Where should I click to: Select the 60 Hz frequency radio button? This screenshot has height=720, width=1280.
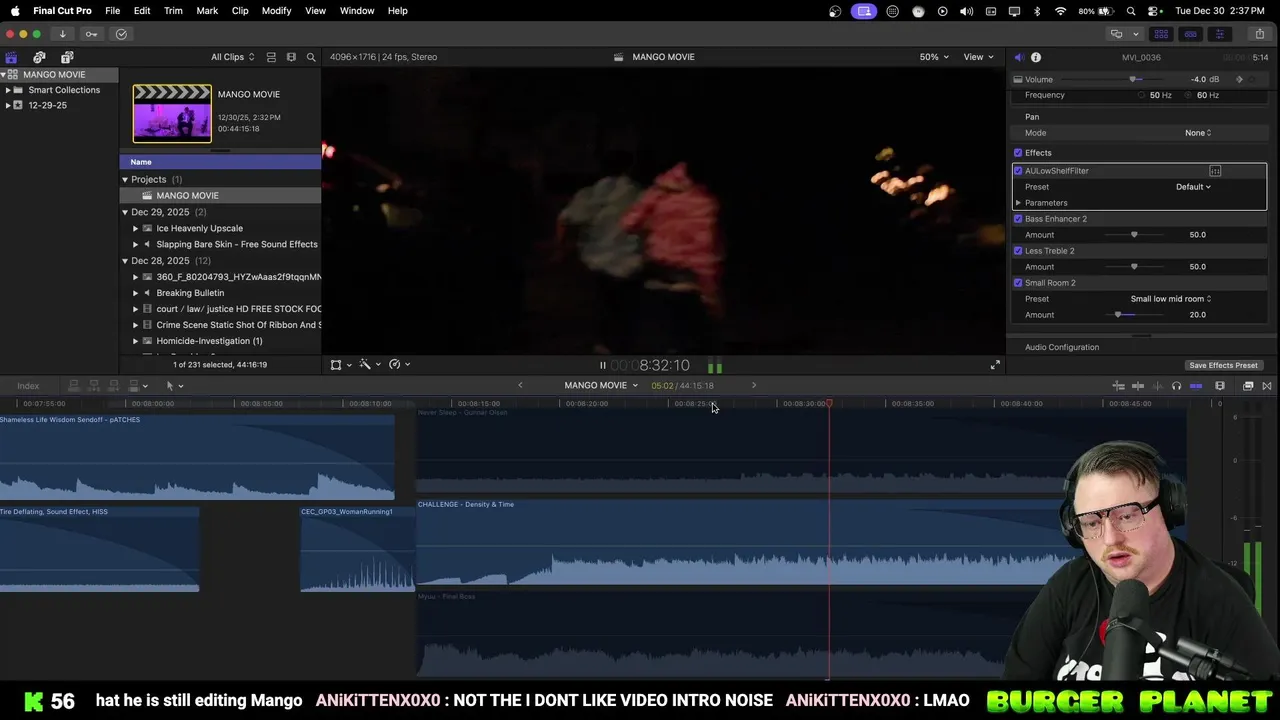pyautogui.click(x=1188, y=95)
